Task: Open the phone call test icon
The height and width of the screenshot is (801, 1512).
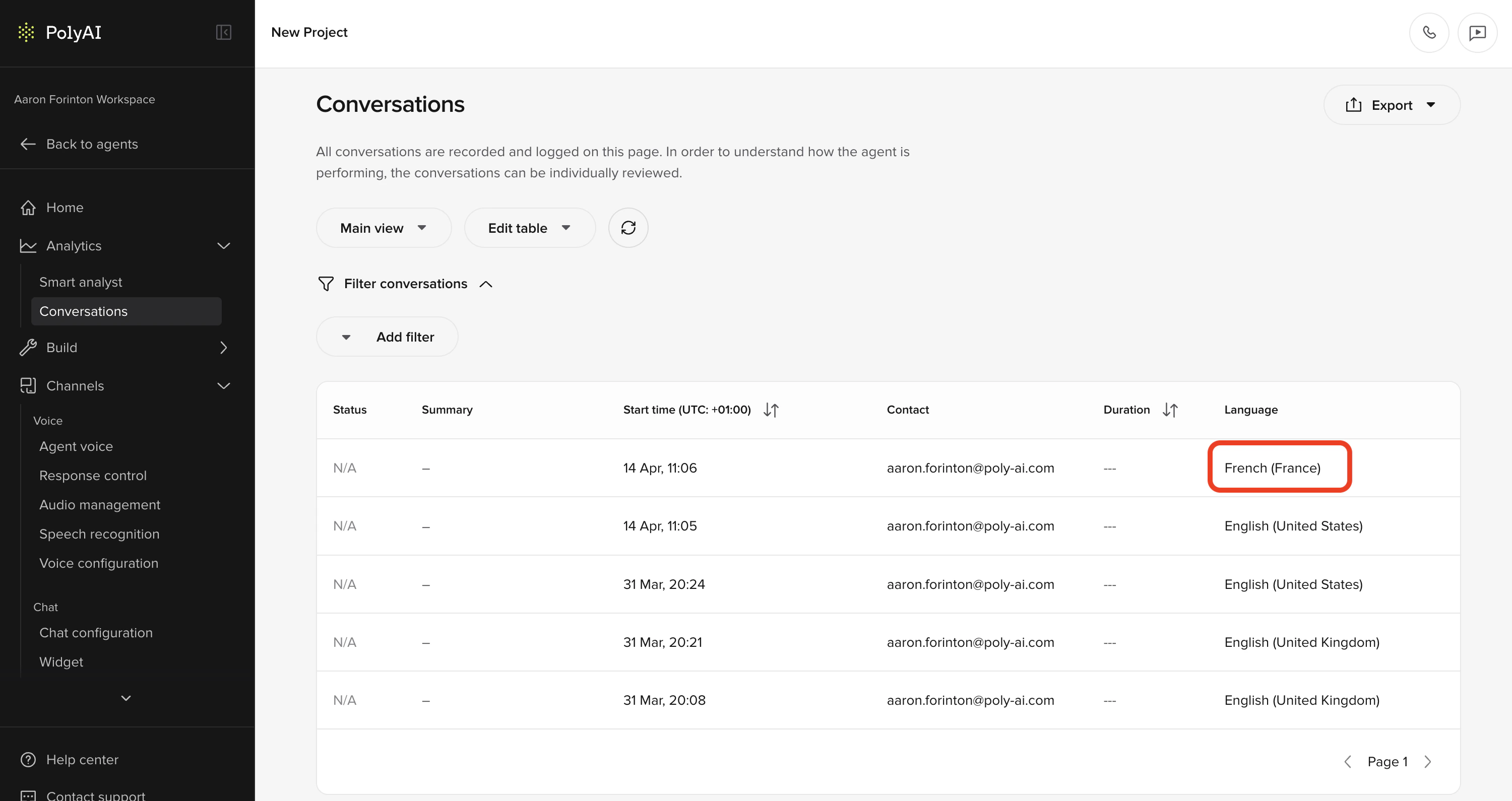Action: 1429,32
